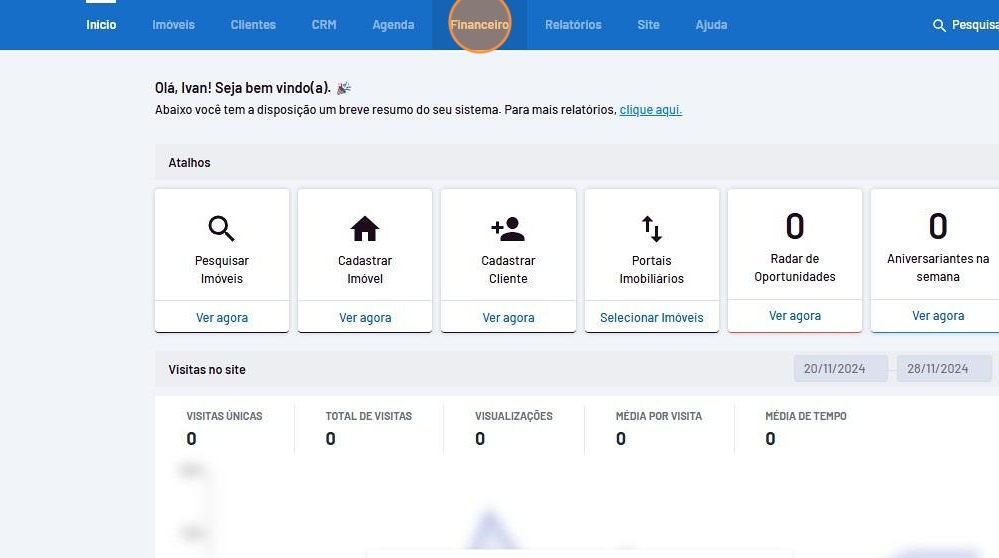Open the Financeiro menu

pos(479,25)
